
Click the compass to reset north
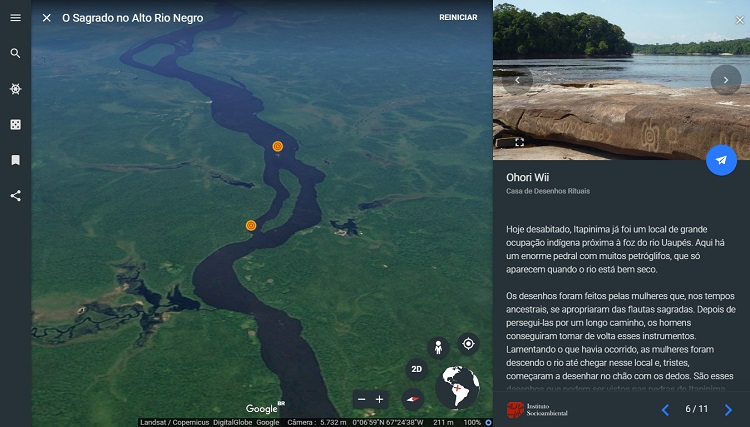pyautogui.click(x=413, y=399)
